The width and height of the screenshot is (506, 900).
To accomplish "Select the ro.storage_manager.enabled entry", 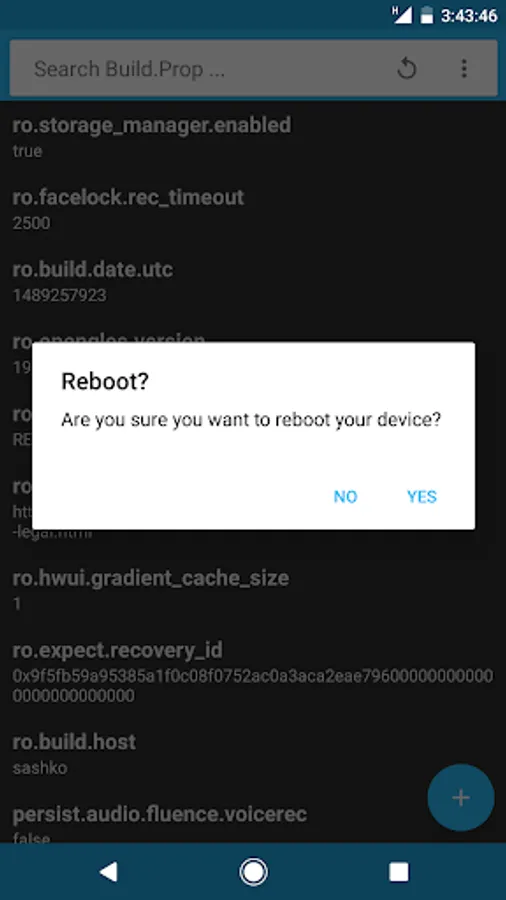I will tap(253, 137).
